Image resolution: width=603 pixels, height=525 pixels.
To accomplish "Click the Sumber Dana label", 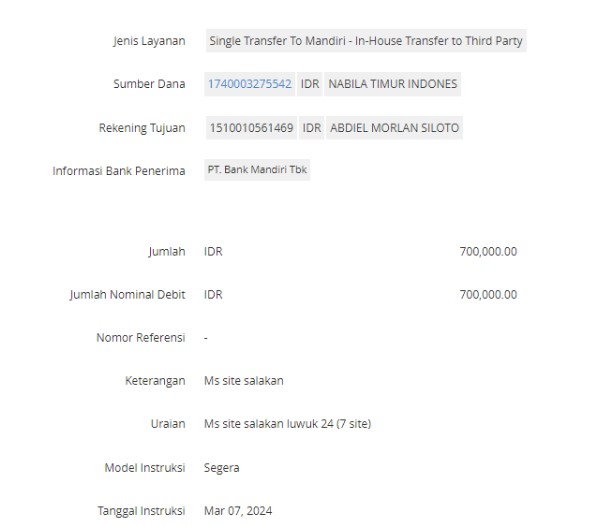I will coord(149,84).
